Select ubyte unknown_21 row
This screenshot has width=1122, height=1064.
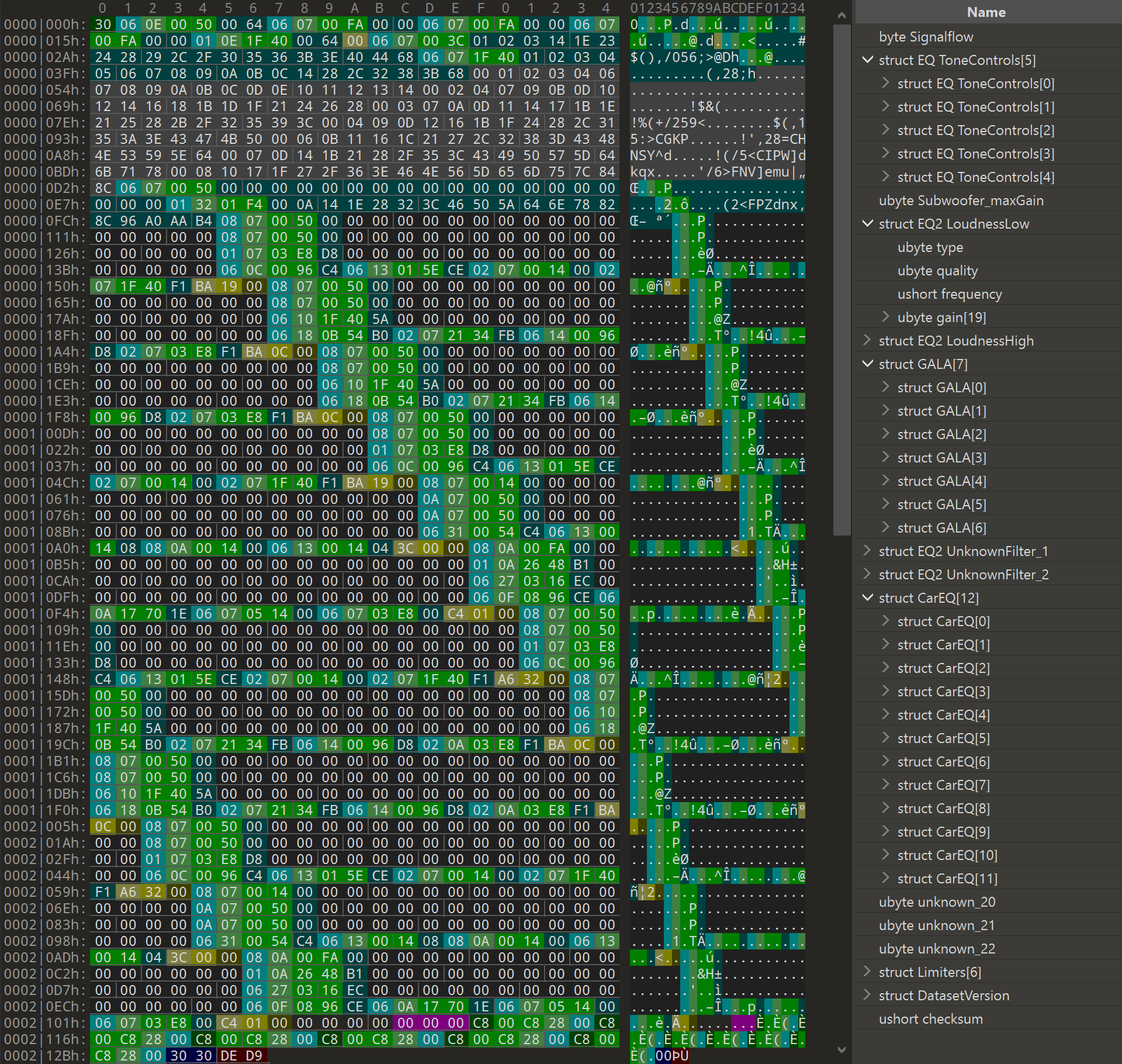coord(936,925)
